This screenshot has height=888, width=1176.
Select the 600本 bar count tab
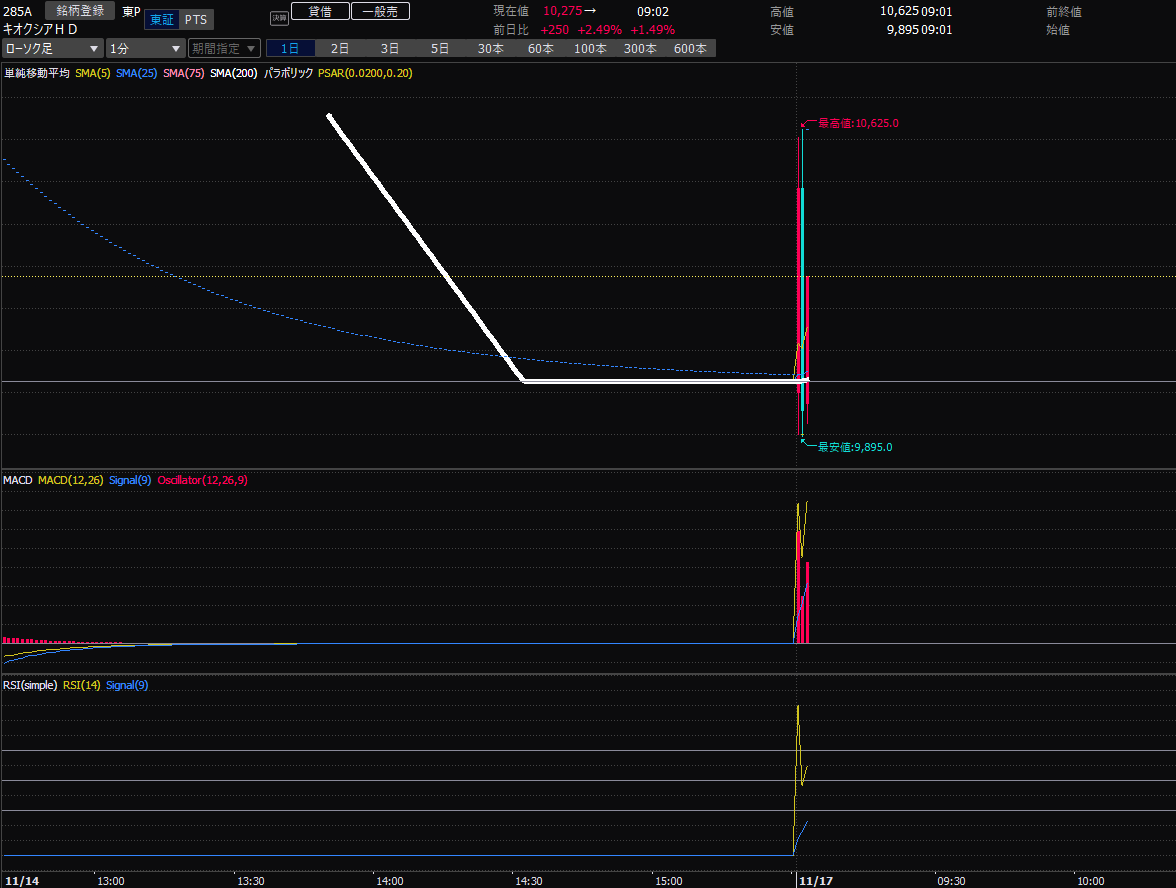[x=690, y=48]
